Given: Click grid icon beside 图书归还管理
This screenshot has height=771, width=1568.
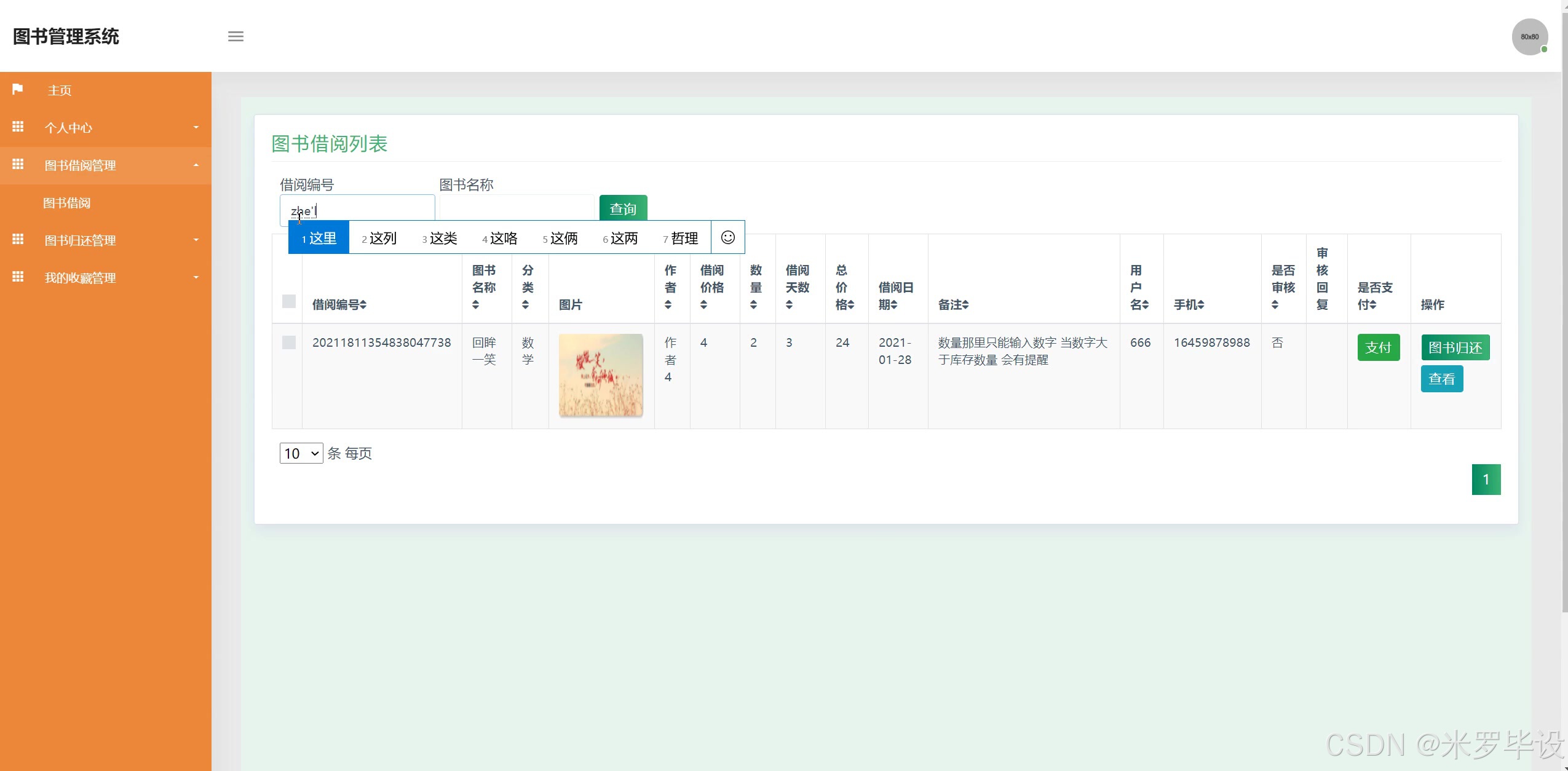Looking at the screenshot, I should [x=18, y=239].
